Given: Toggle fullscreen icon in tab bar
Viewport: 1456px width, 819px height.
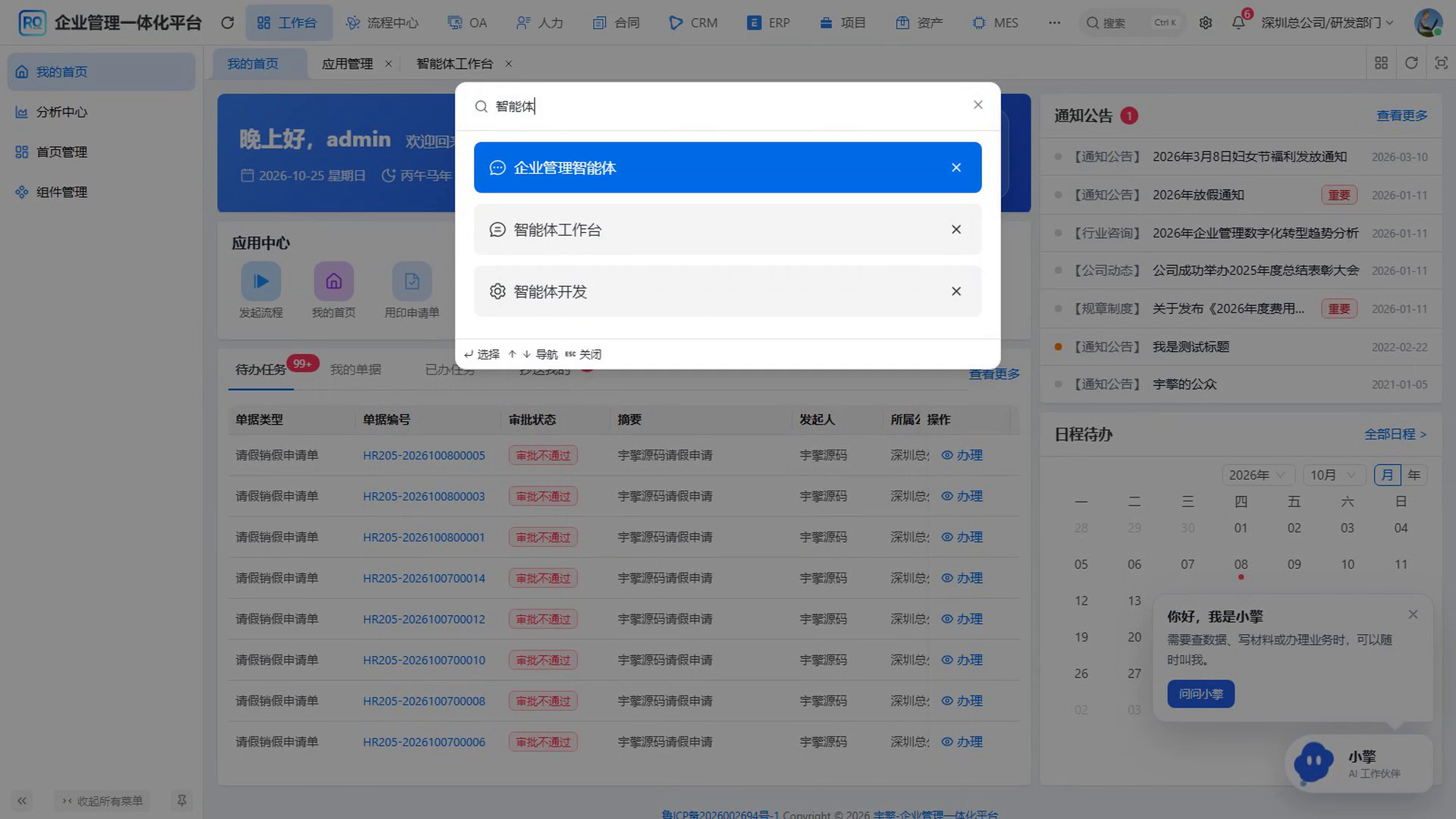Looking at the screenshot, I should click(x=1441, y=63).
